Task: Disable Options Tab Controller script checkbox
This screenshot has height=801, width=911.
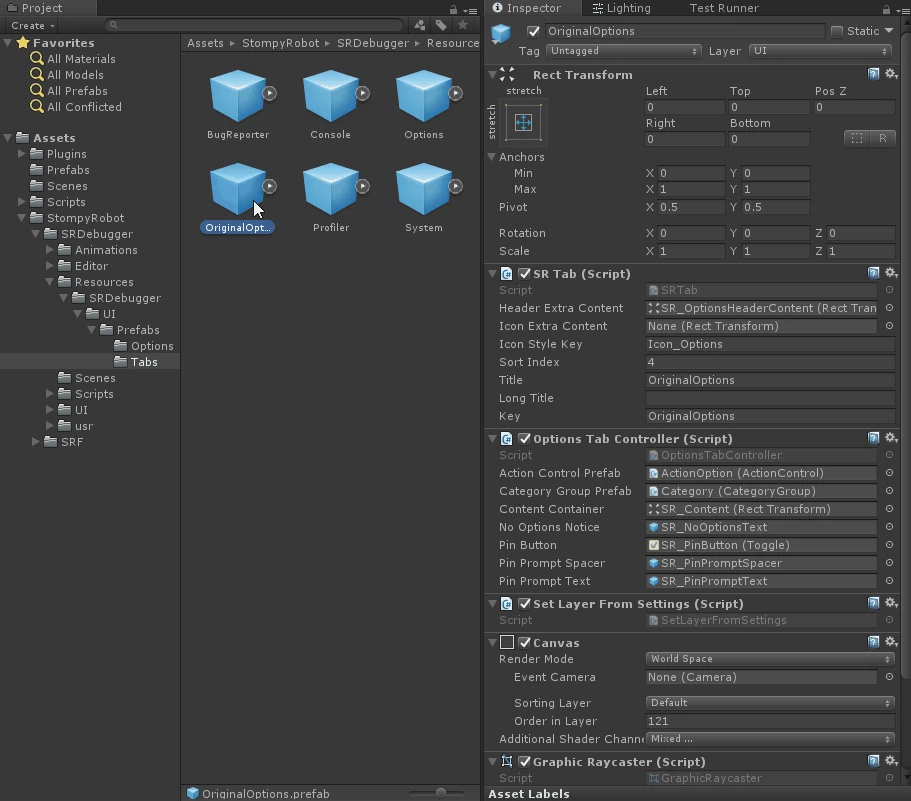Action: [524, 439]
